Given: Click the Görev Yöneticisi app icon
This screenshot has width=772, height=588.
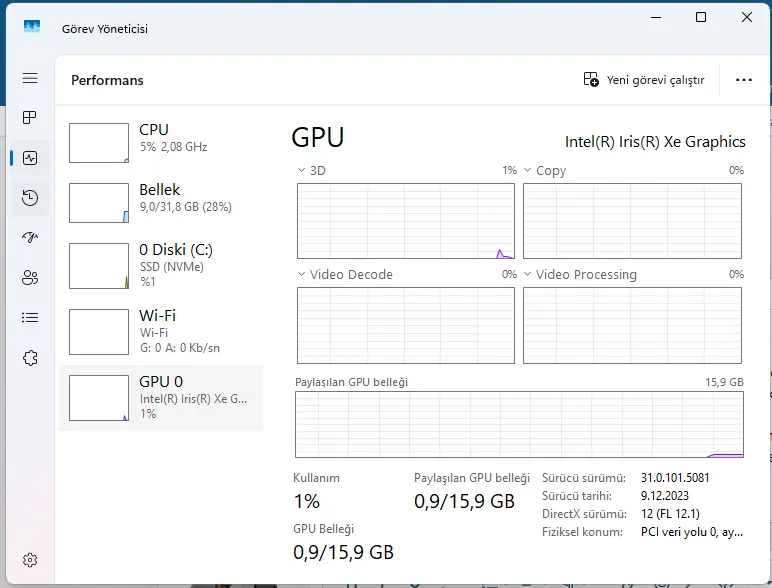Looking at the screenshot, I should pyautogui.click(x=32, y=27).
